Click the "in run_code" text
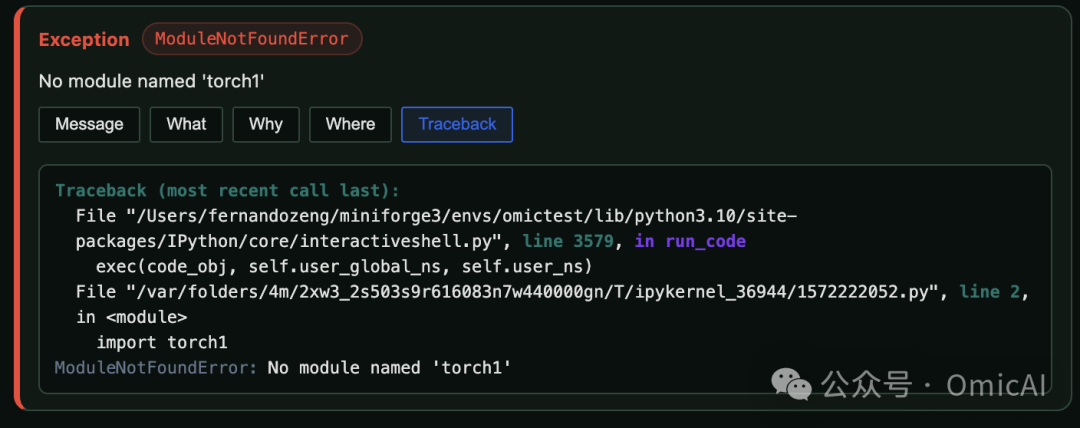The image size is (1080, 428). pos(690,241)
